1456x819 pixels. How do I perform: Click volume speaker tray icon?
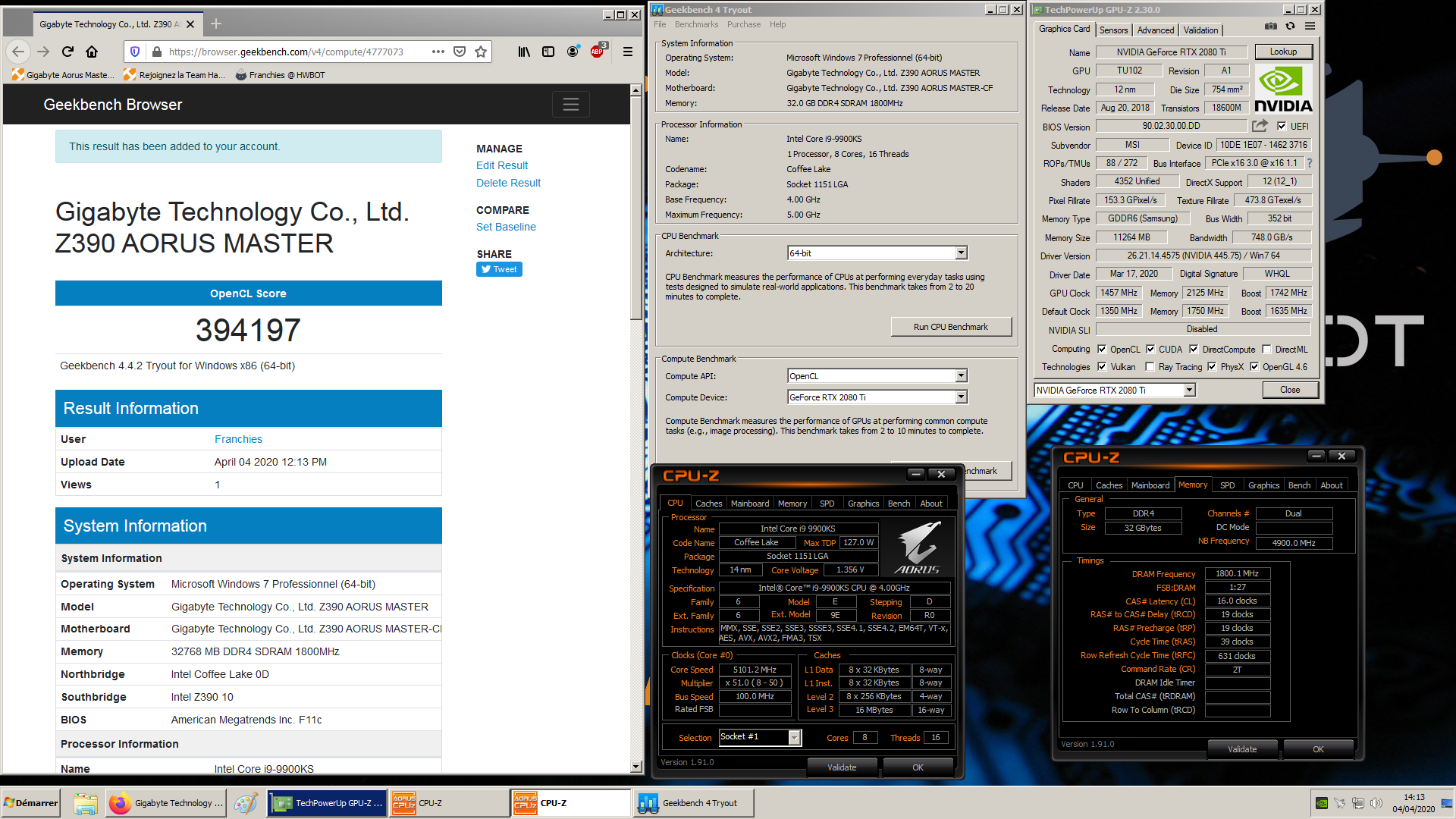[1376, 803]
